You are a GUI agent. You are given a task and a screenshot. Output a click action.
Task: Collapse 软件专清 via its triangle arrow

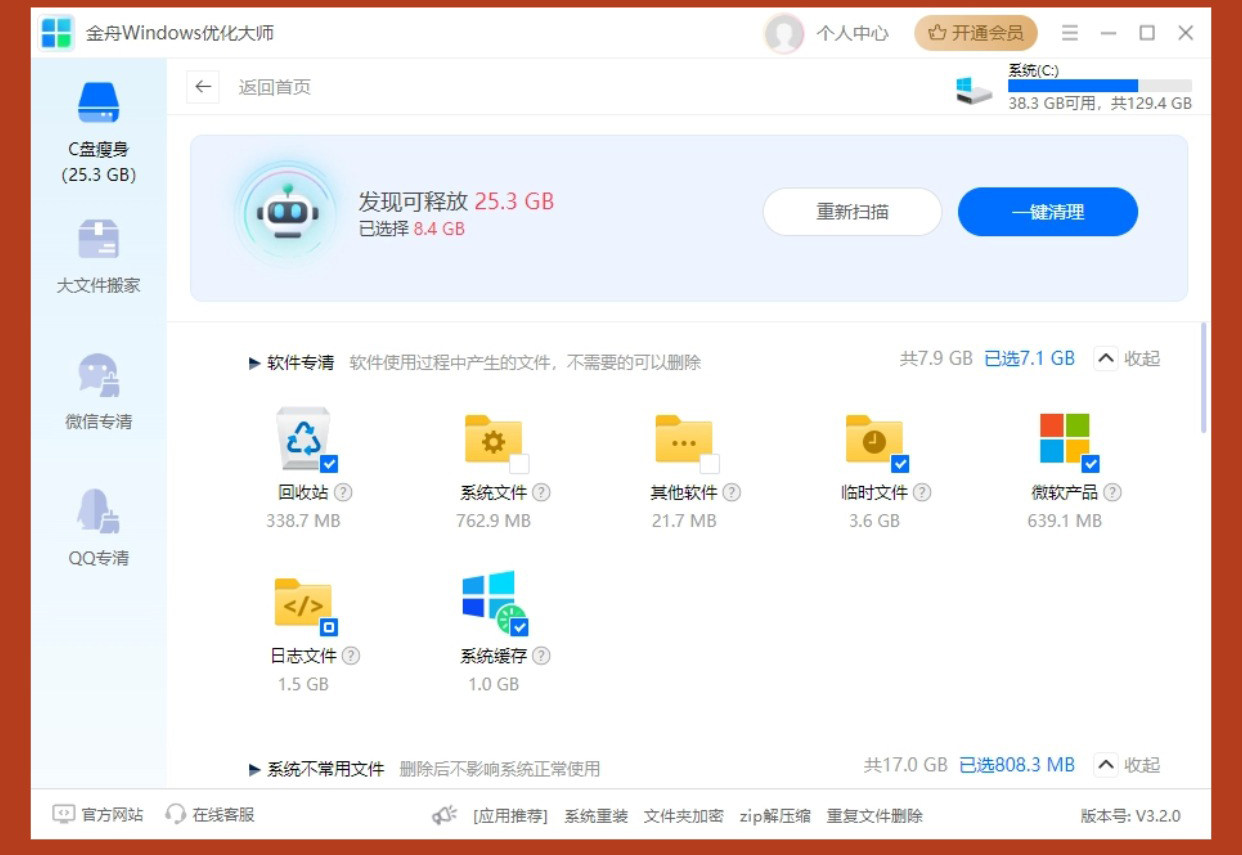255,363
